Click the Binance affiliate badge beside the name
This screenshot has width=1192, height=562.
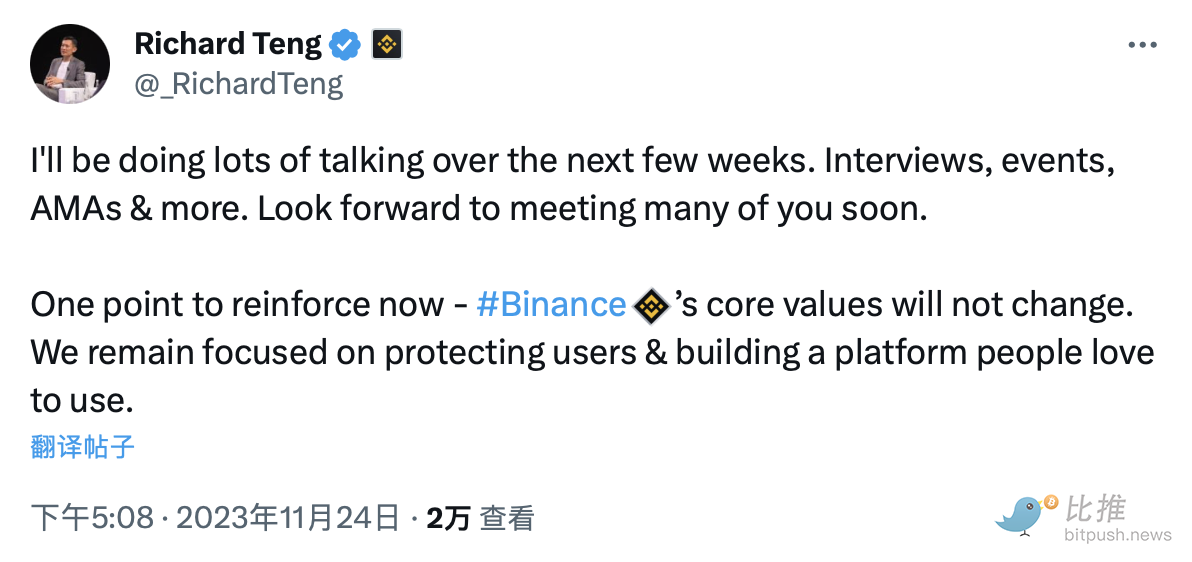(386, 44)
